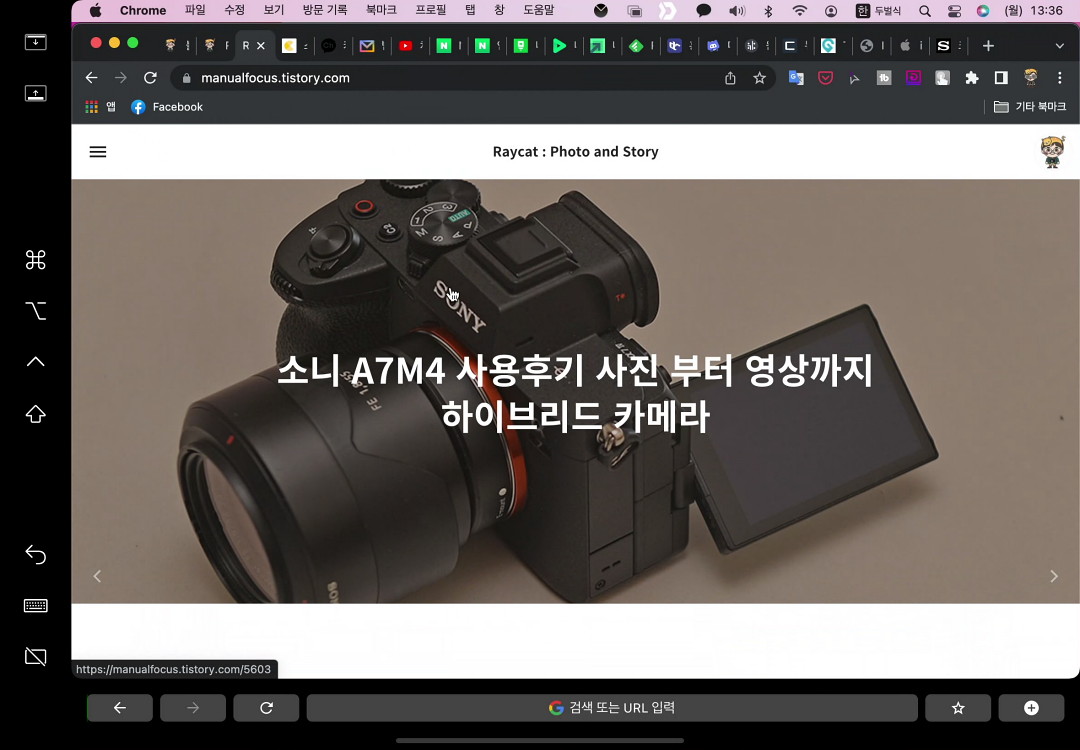The image size is (1080, 750).
Task: Show the on-screen keyboard from the sidebar
Action: pyautogui.click(x=35, y=605)
